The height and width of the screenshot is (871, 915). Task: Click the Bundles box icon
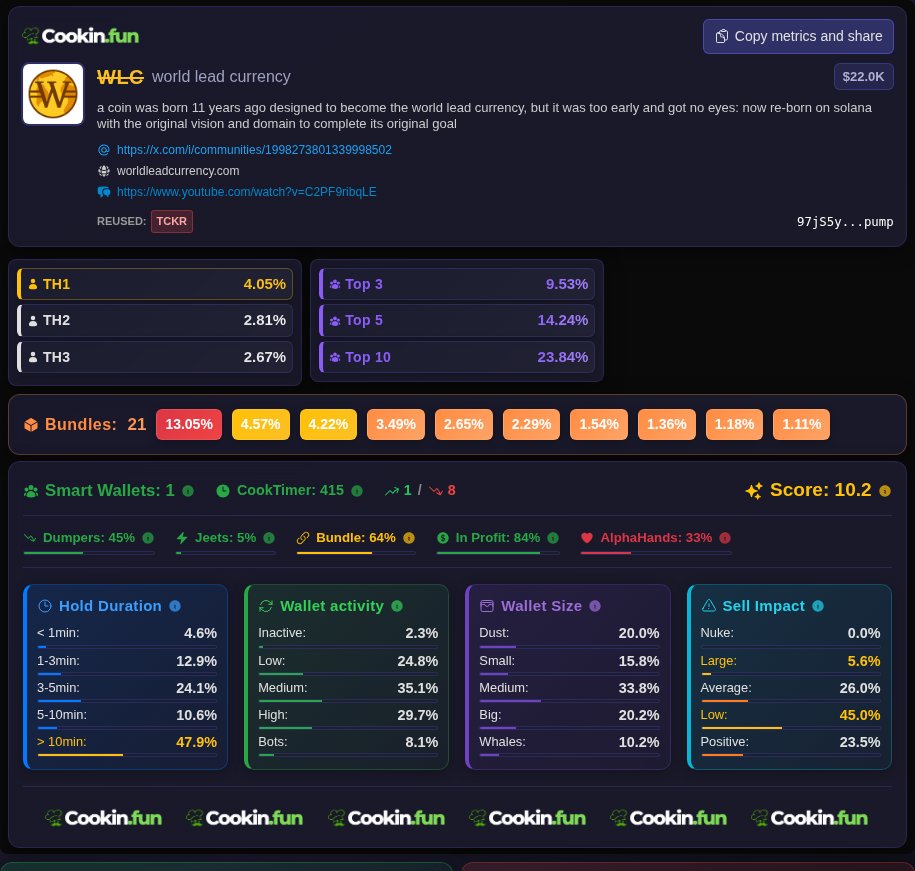(x=31, y=425)
